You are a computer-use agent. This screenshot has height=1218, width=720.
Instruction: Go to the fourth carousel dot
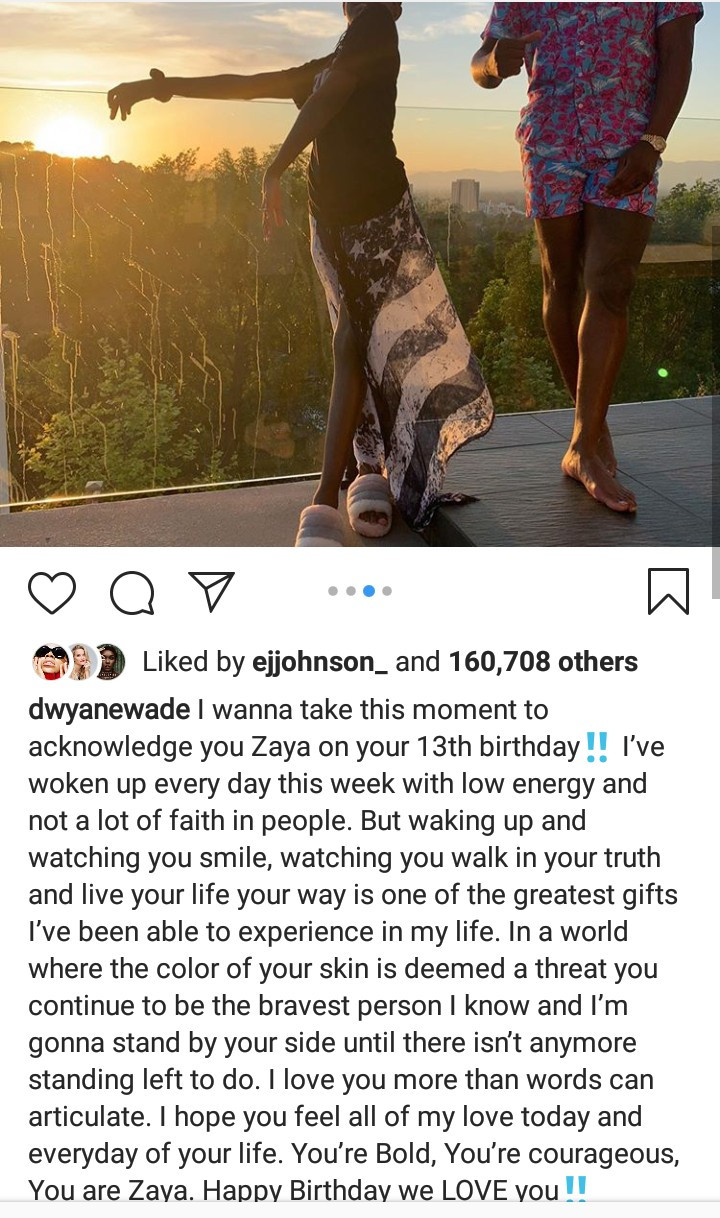coord(387,591)
